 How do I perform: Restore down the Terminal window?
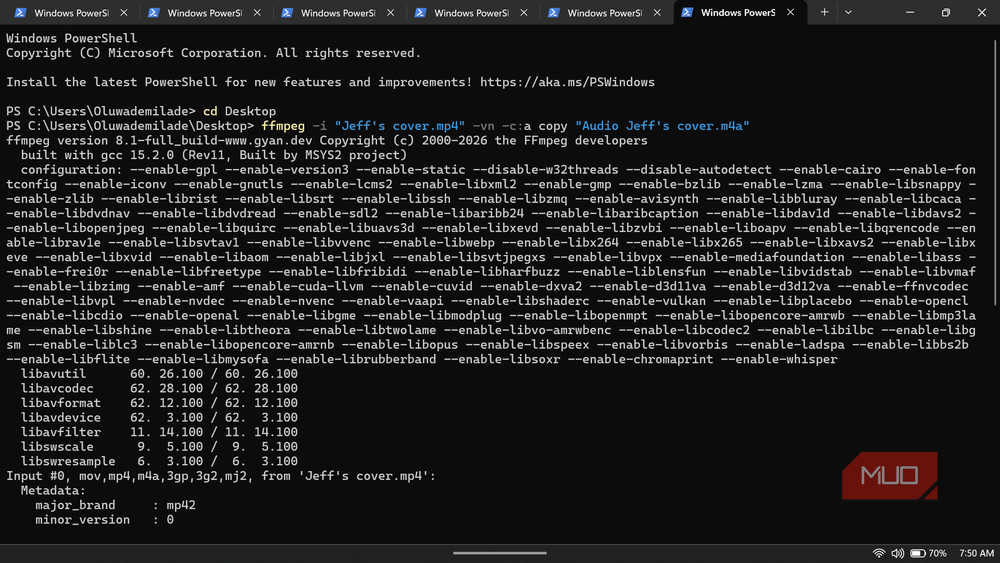946,12
